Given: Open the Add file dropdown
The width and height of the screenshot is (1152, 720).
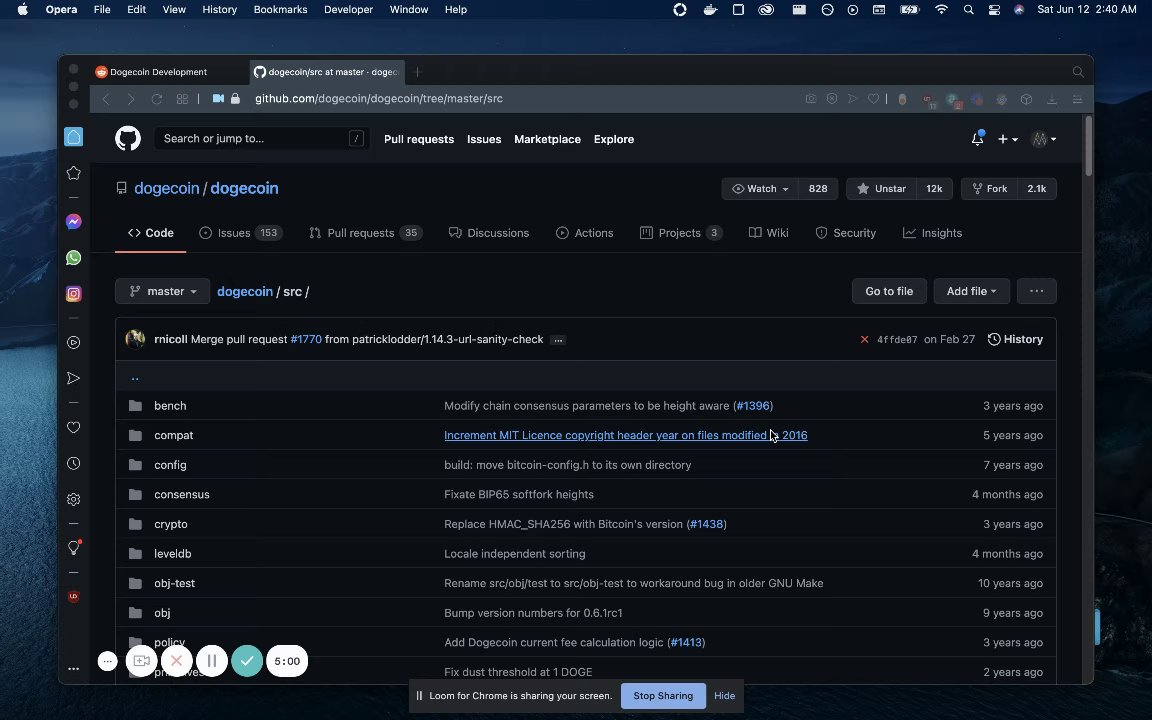Looking at the screenshot, I should click(971, 291).
